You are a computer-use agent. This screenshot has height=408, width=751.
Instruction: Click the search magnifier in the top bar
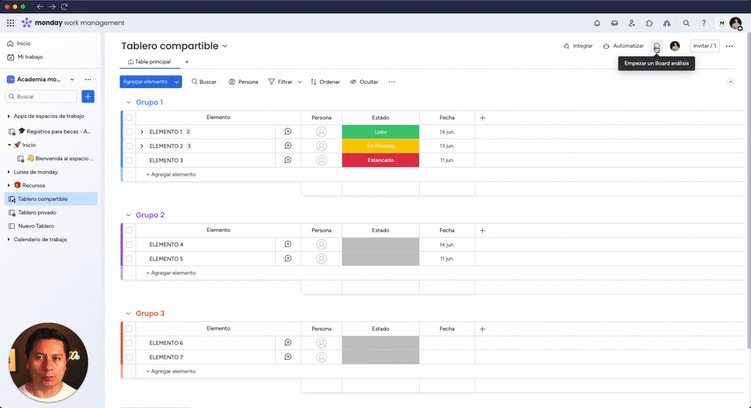point(686,22)
